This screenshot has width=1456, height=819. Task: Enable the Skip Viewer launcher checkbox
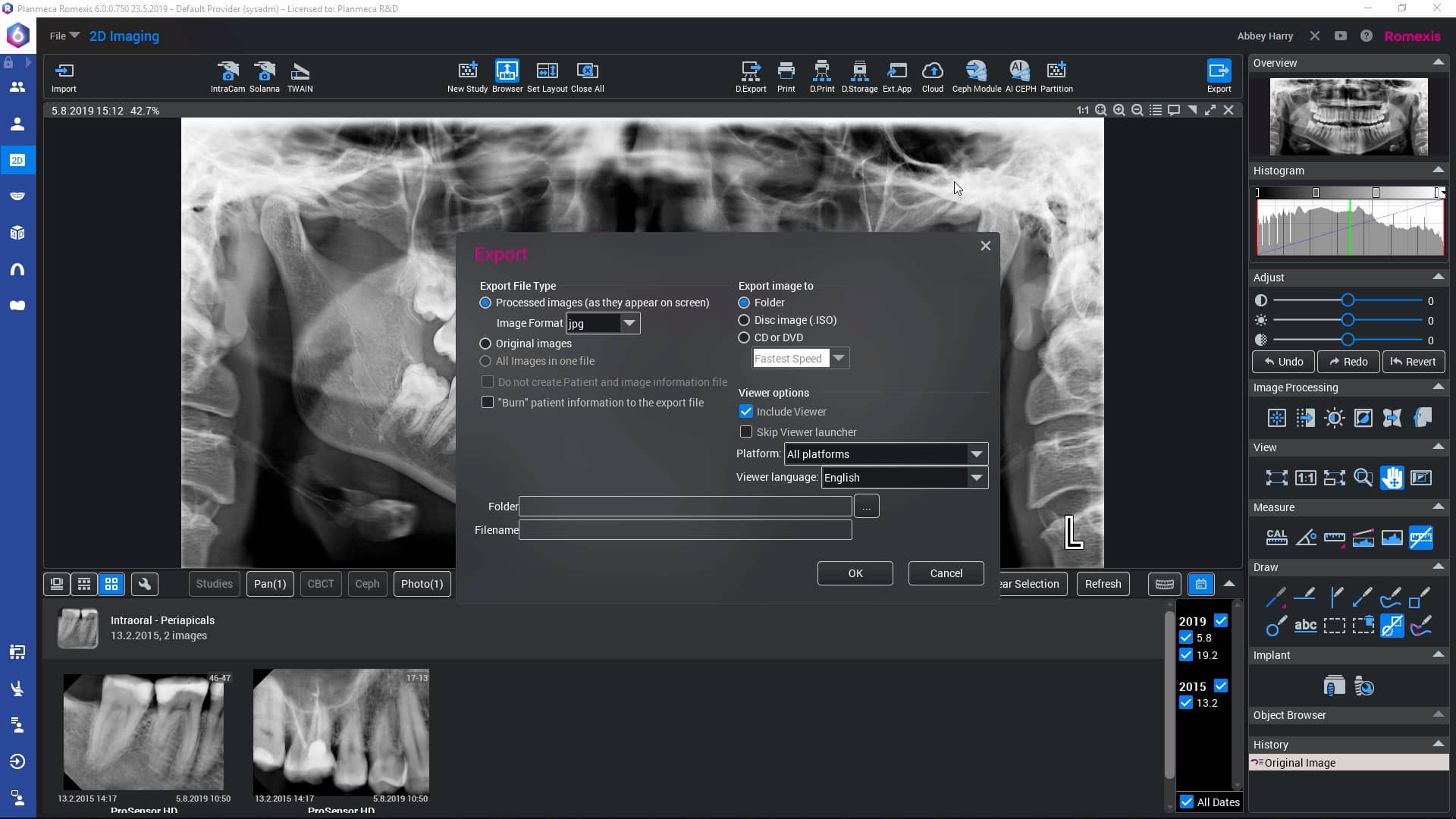[x=747, y=431]
